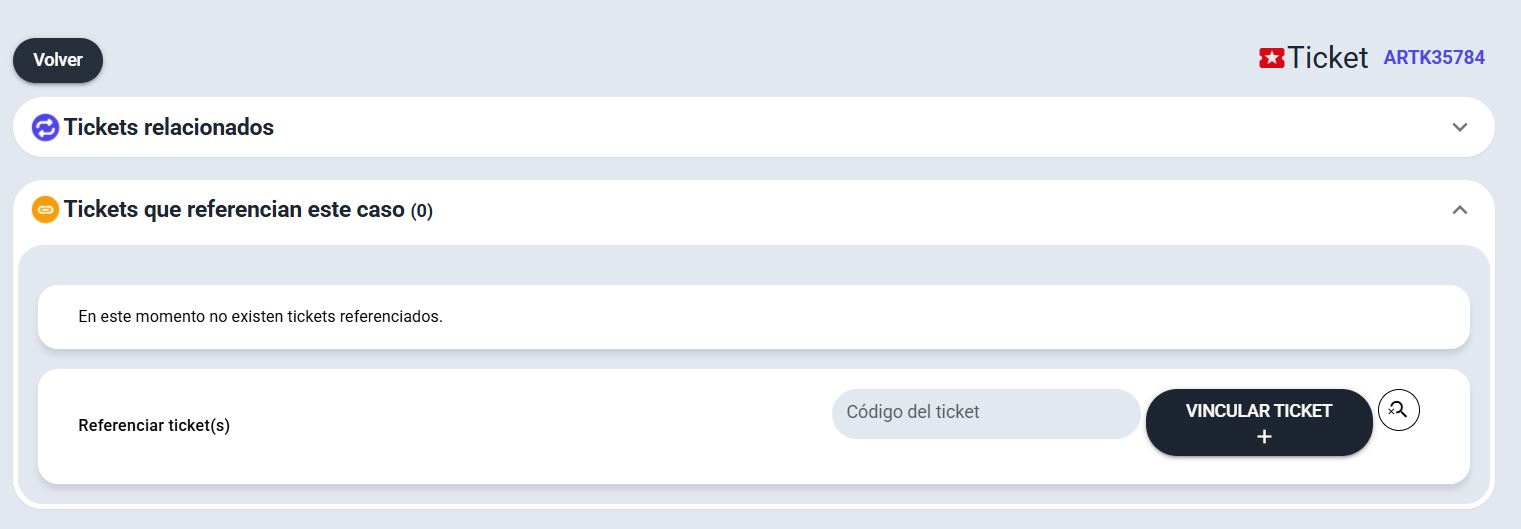
Task: Click the purple sync icon for related tickets
Action: [x=45, y=128]
